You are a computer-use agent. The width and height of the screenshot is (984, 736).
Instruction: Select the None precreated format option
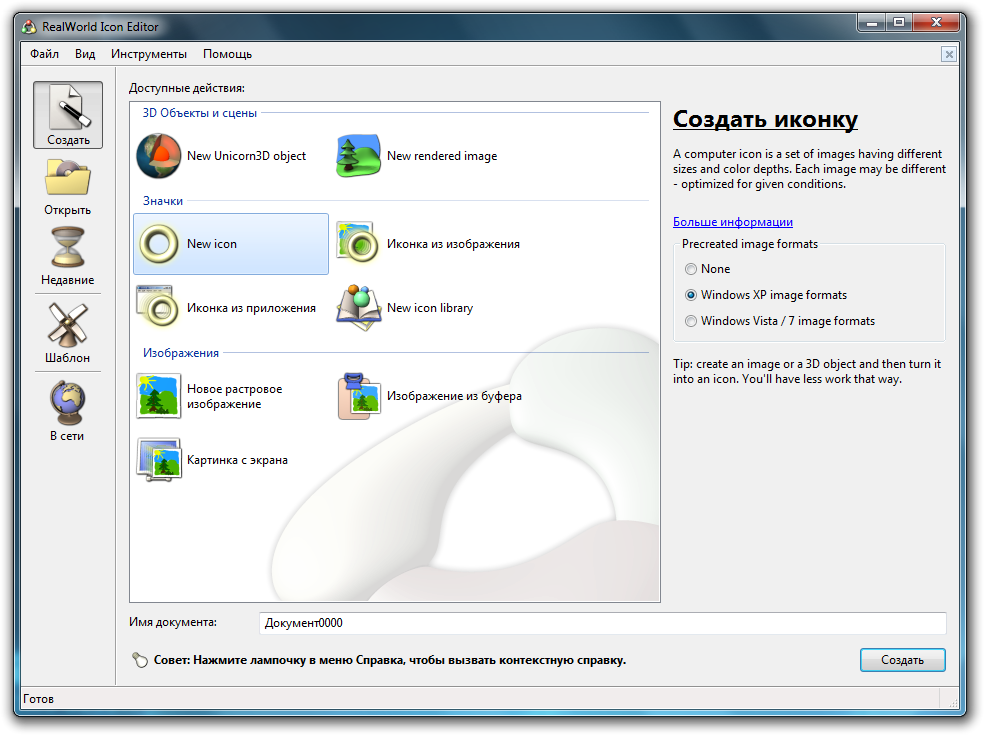691,269
